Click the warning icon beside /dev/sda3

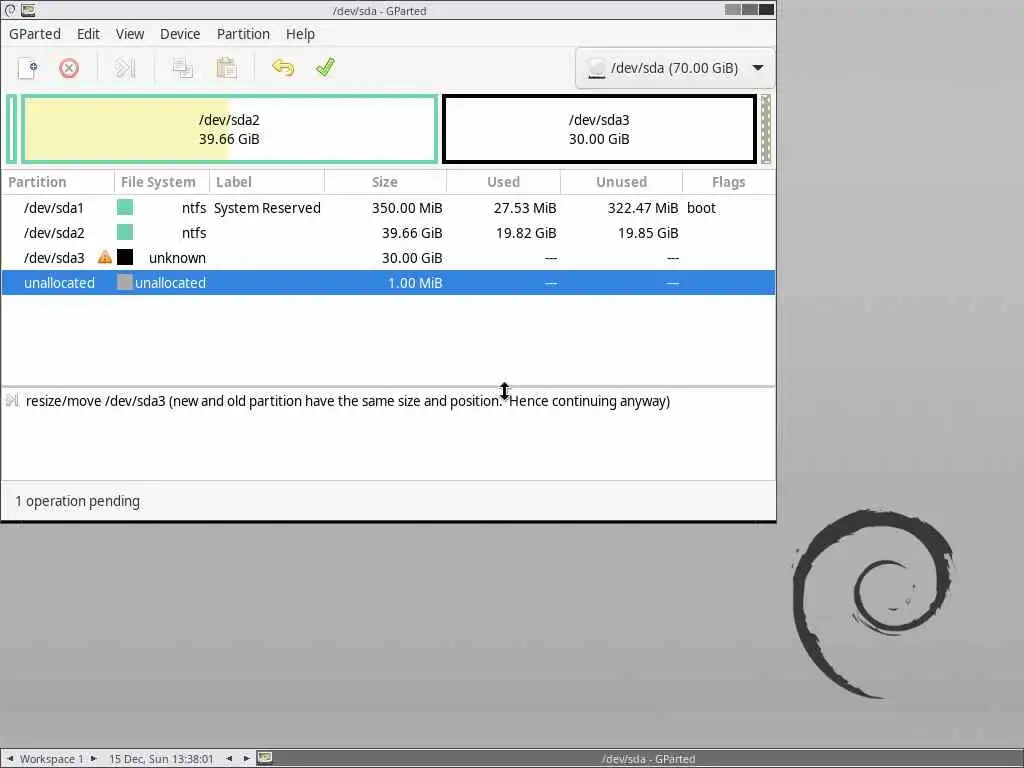[x=104, y=257]
